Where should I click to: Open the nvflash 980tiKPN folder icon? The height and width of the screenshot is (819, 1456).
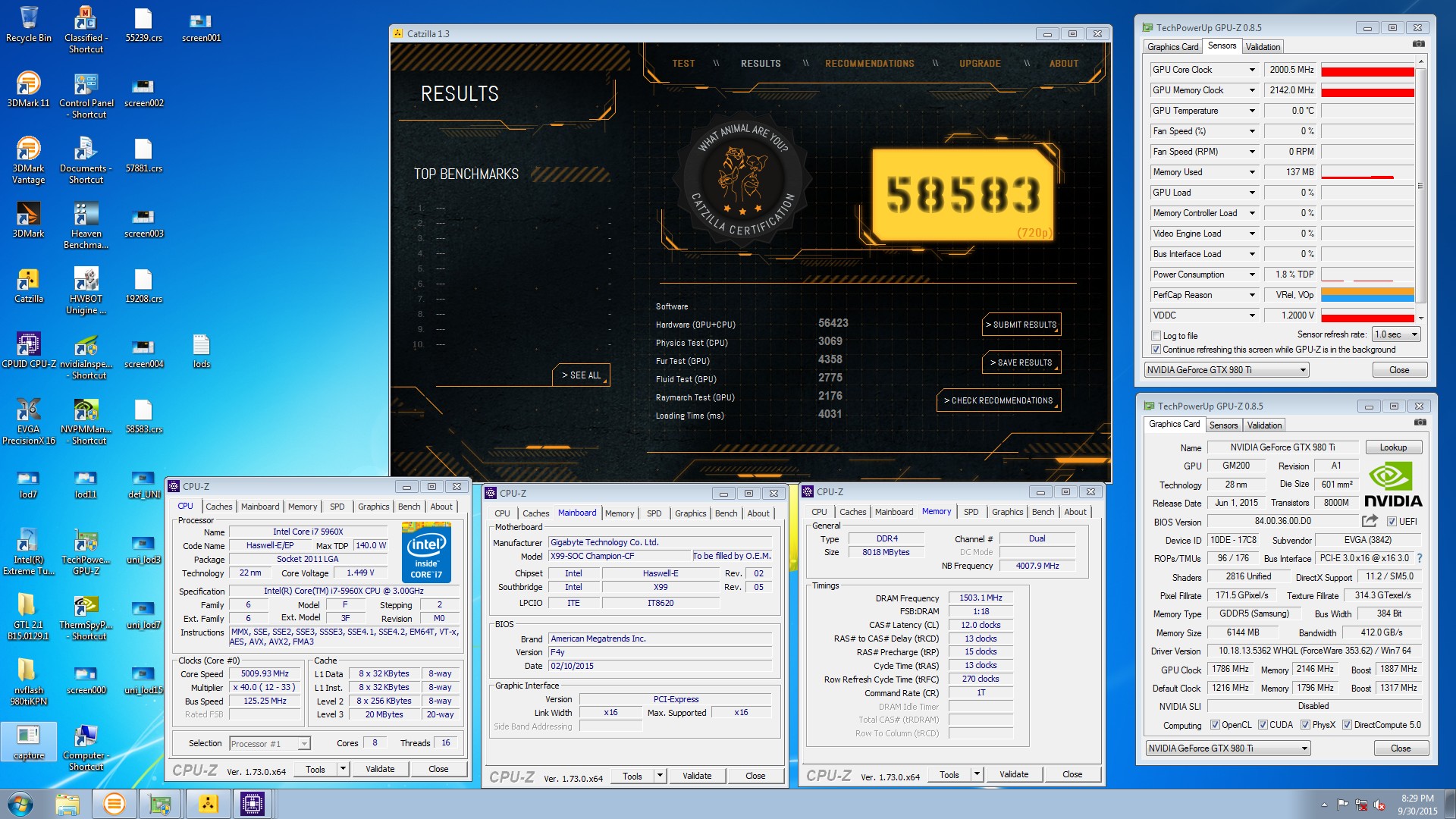point(29,682)
